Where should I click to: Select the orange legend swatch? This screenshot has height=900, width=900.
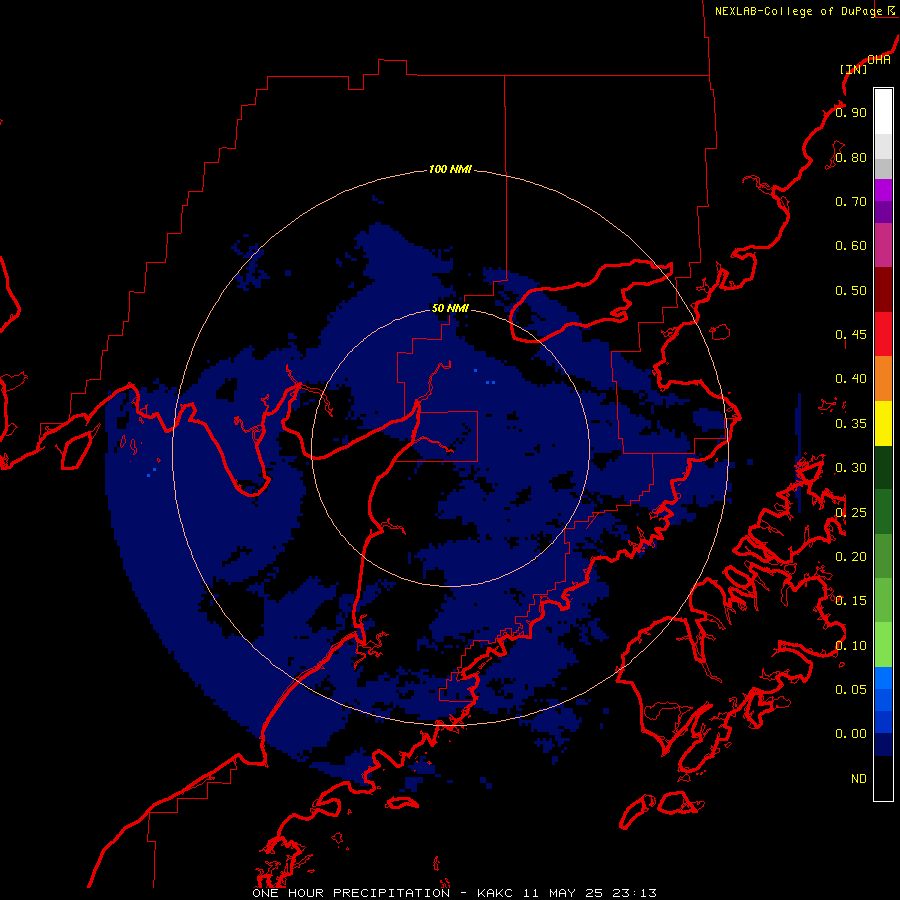(883, 379)
